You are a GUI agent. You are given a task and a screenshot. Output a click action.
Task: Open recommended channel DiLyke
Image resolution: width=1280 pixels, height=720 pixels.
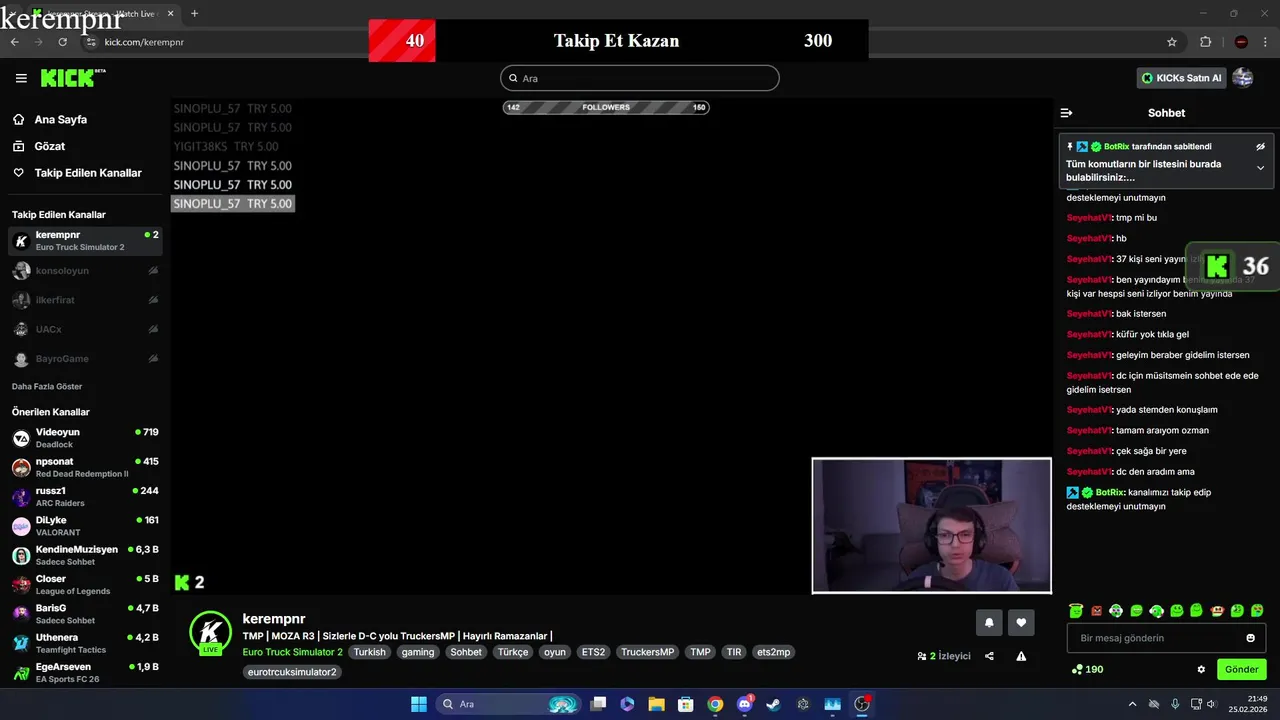tap(85, 526)
